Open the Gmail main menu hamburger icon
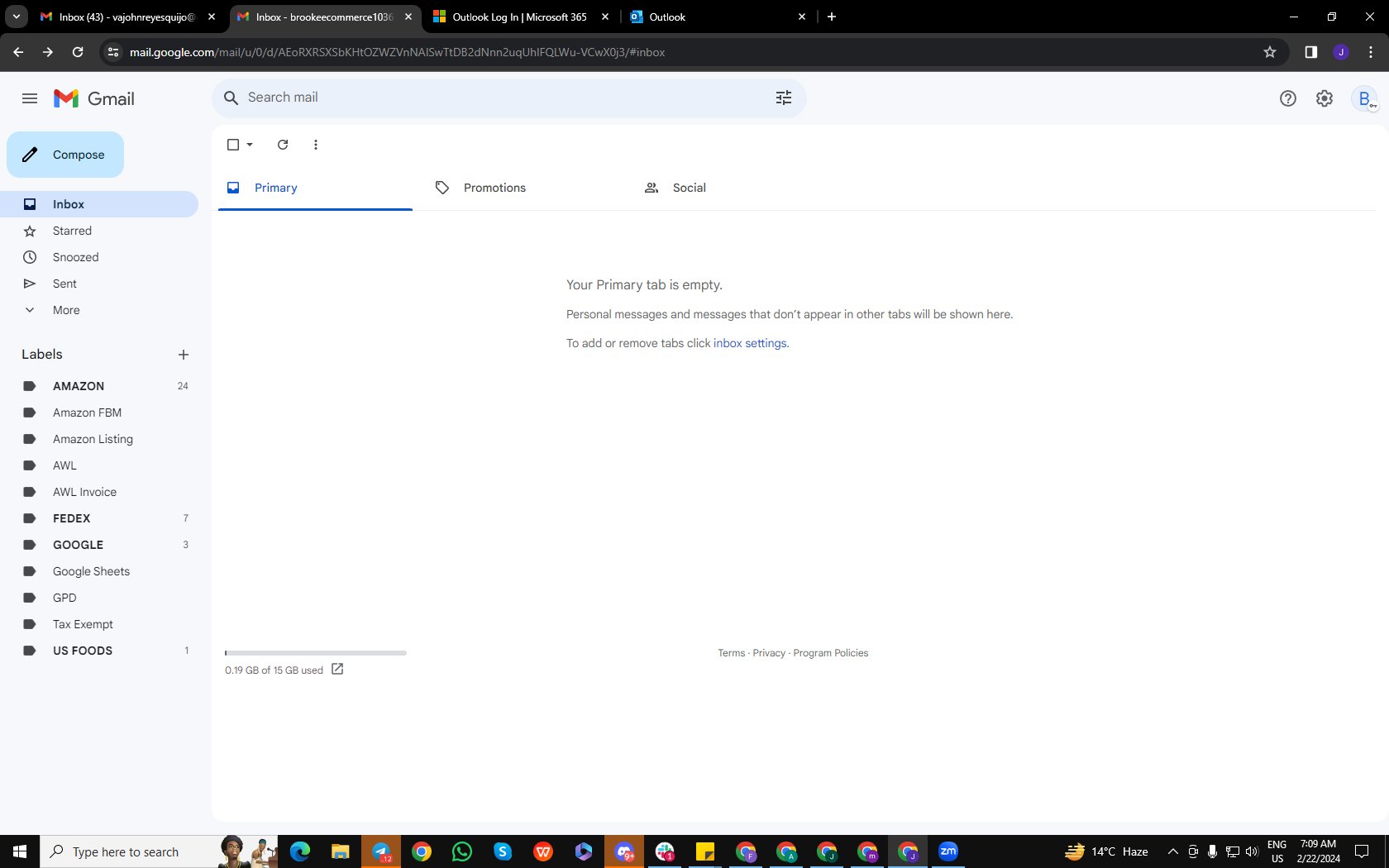The image size is (1389, 868). coord(30,98)
